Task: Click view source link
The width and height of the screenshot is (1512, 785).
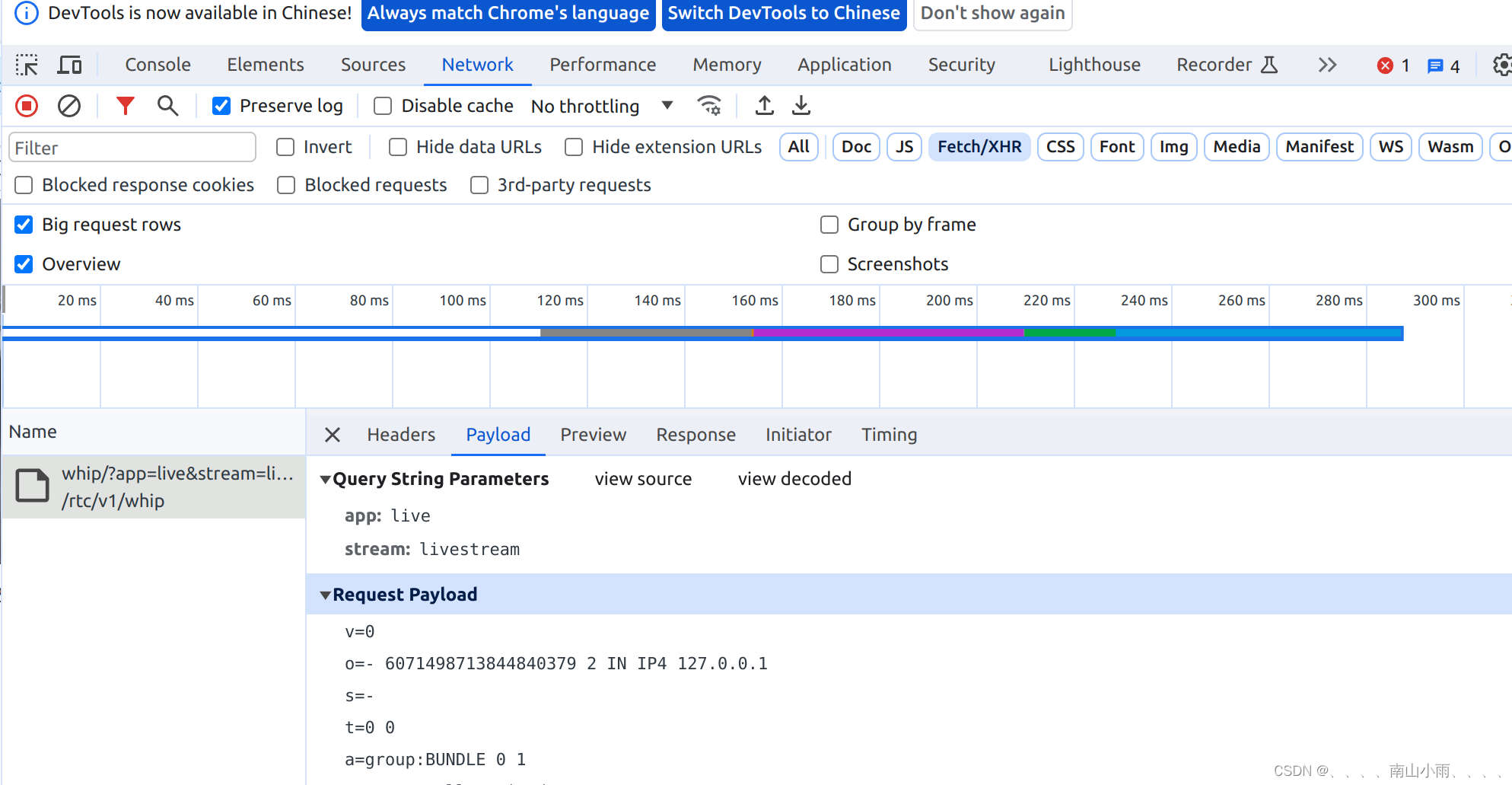Action: pyautogui.click(x=643, y=479)
